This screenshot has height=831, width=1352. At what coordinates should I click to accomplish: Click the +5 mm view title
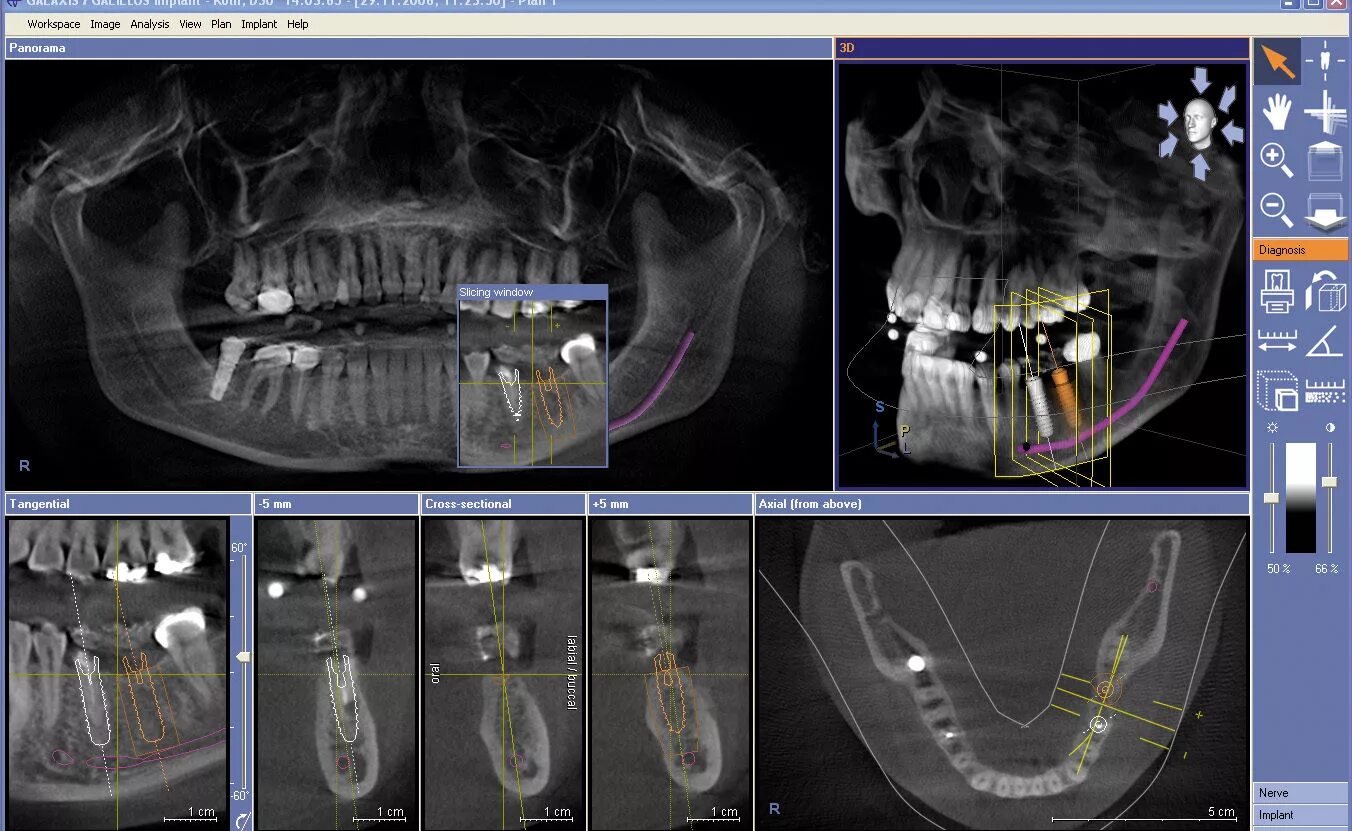670,504
